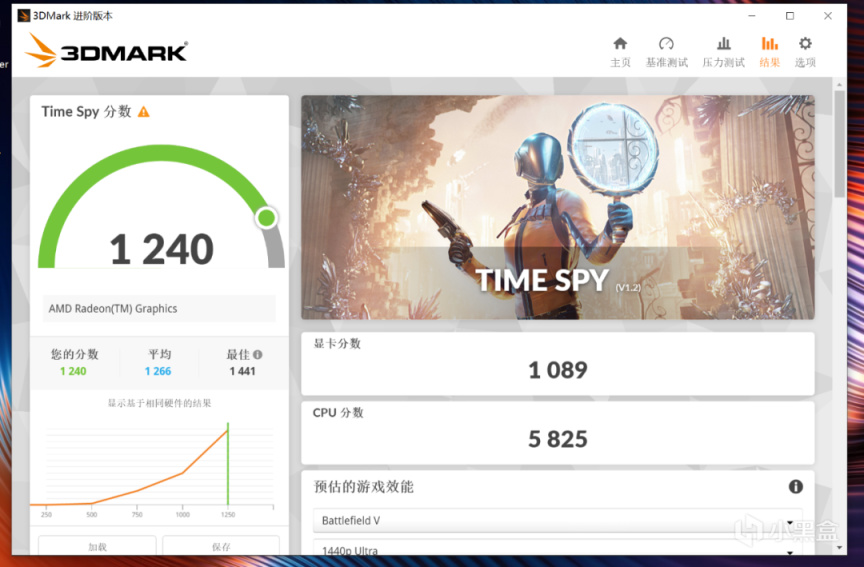Switch to the 结果 results tab

(x=769, y=52)
